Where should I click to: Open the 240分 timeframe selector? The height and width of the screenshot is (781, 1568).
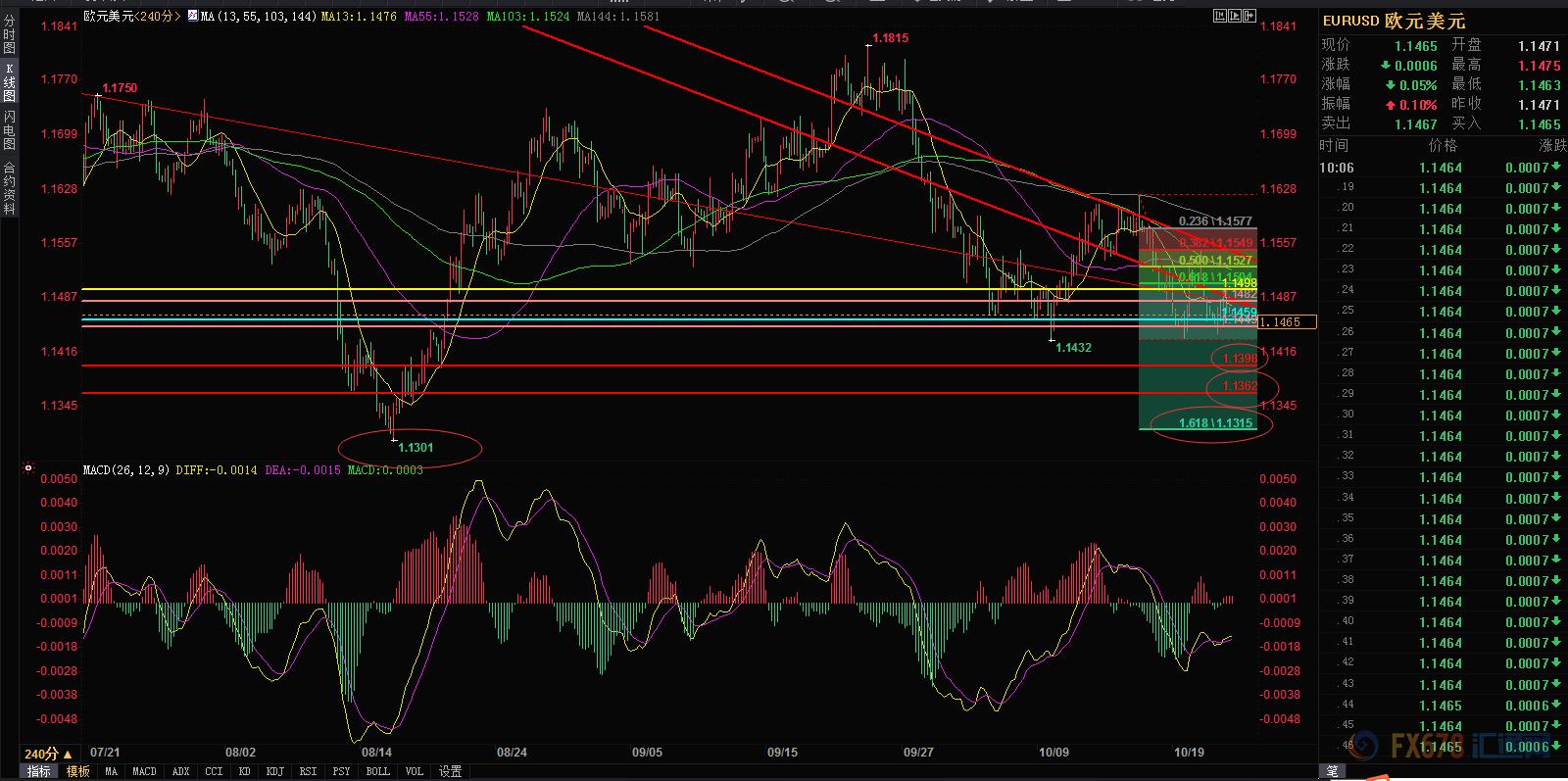48,754
